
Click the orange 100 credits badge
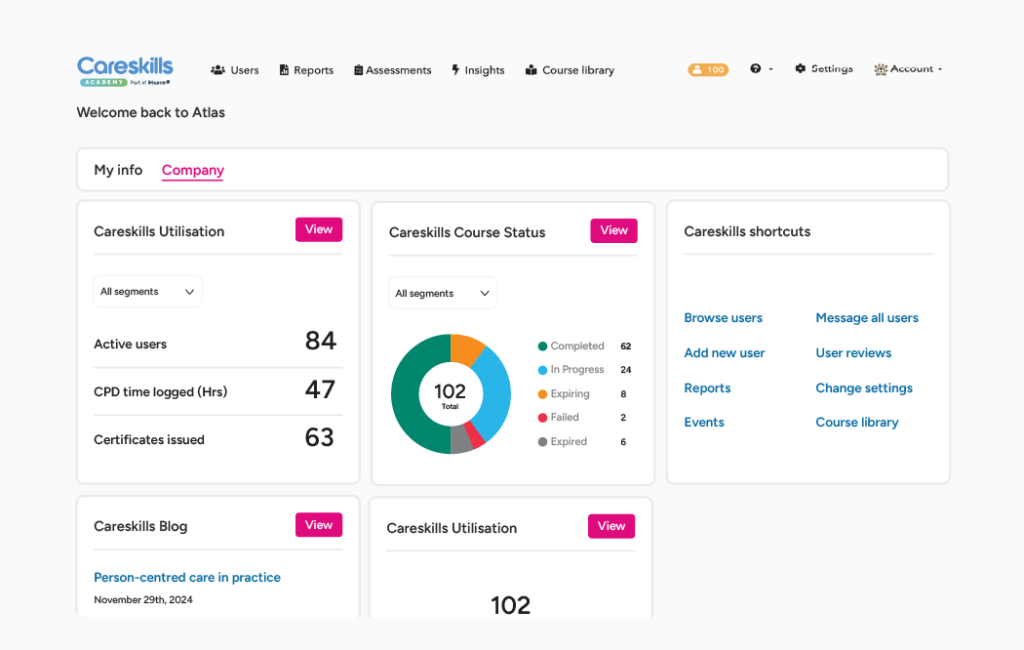pyautogui.click(x=708, y=70)
